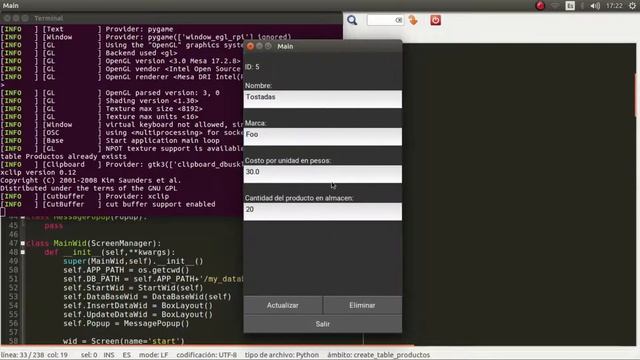The image size is (640, 360).
Task: Click 'Cantidad del producto en almacen:' label
Action: (x=299, y=198)
